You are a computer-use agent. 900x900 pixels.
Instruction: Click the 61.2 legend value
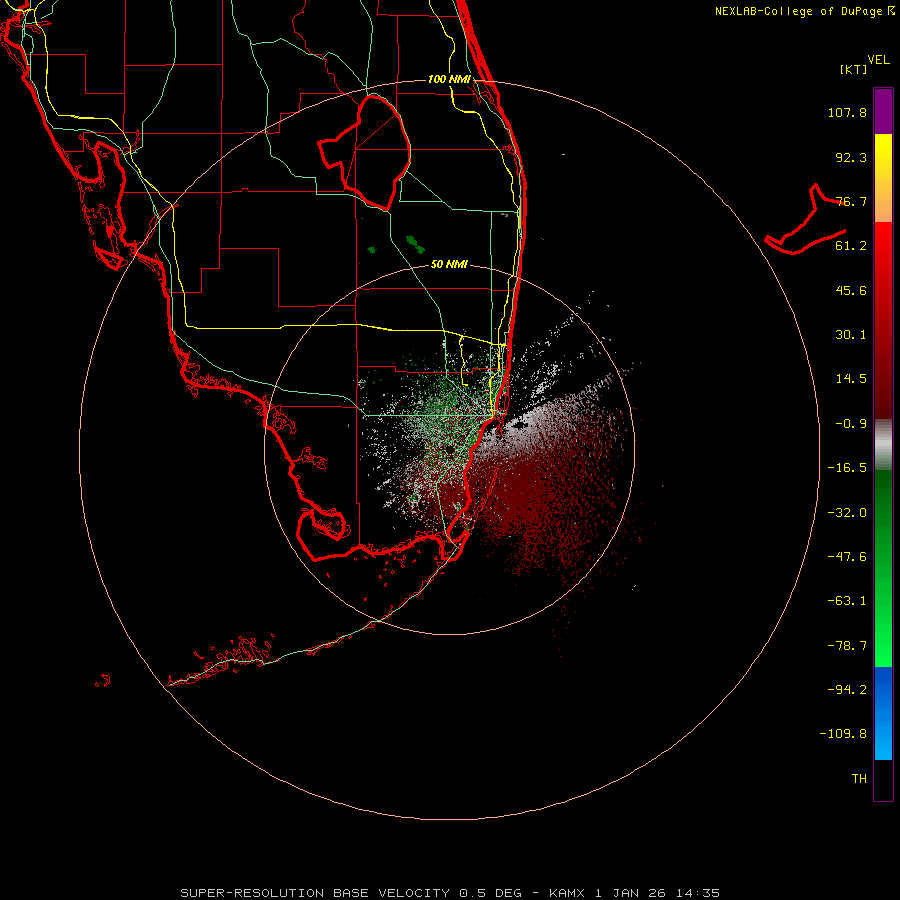point(851,246)
